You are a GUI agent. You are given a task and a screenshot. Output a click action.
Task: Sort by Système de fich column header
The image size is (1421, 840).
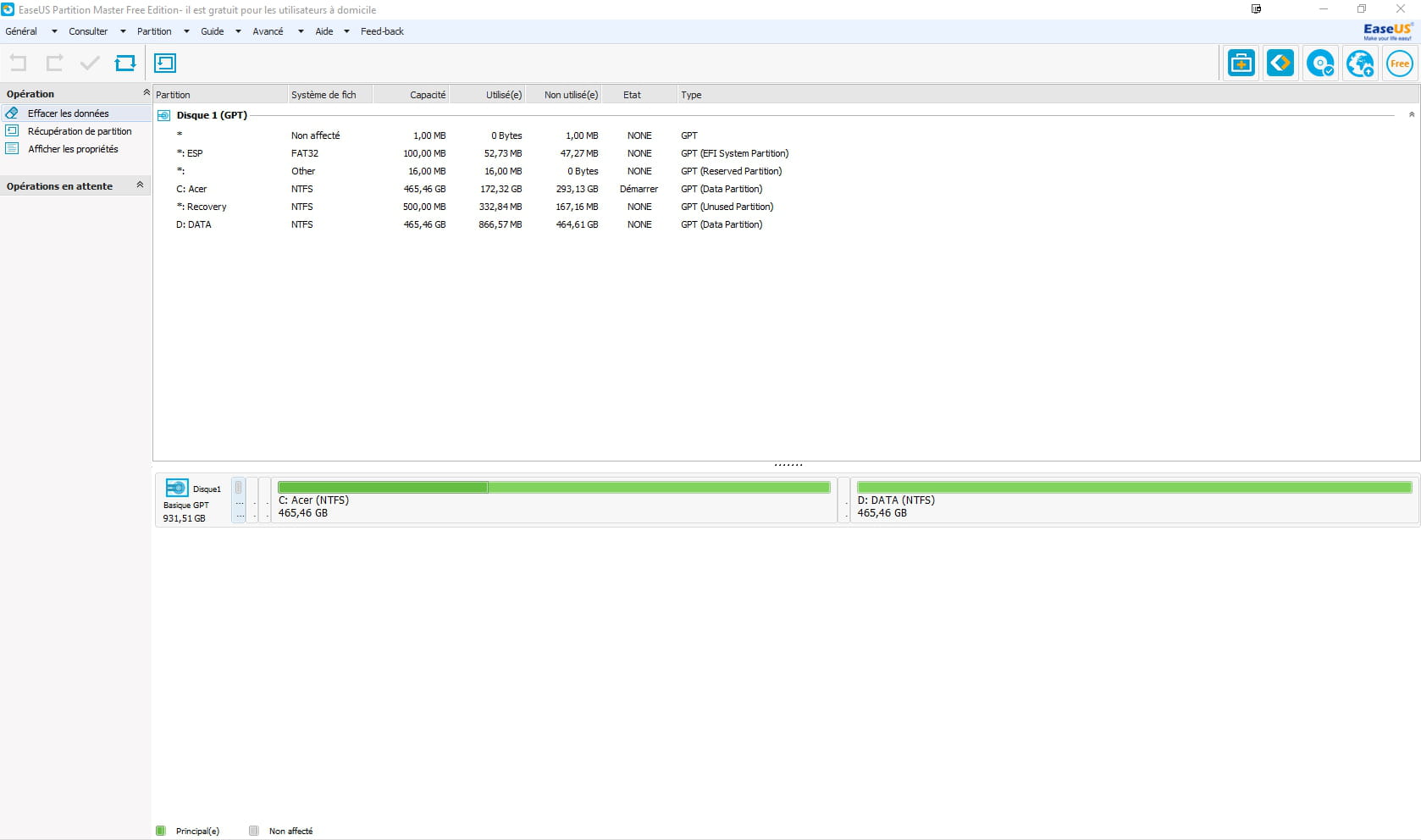pos(330,95)
